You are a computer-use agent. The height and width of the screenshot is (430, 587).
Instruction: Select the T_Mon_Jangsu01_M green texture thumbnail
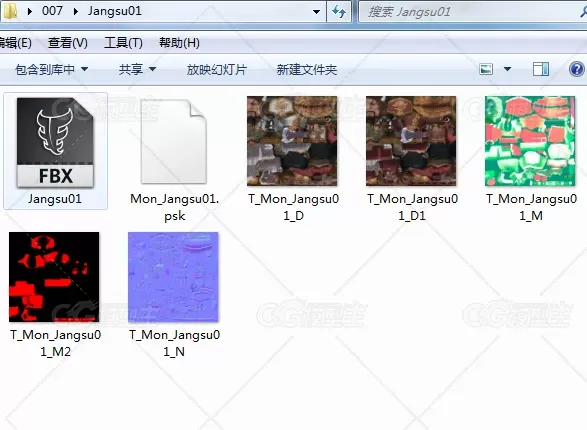pyautogui.click(x=530, y=141)
